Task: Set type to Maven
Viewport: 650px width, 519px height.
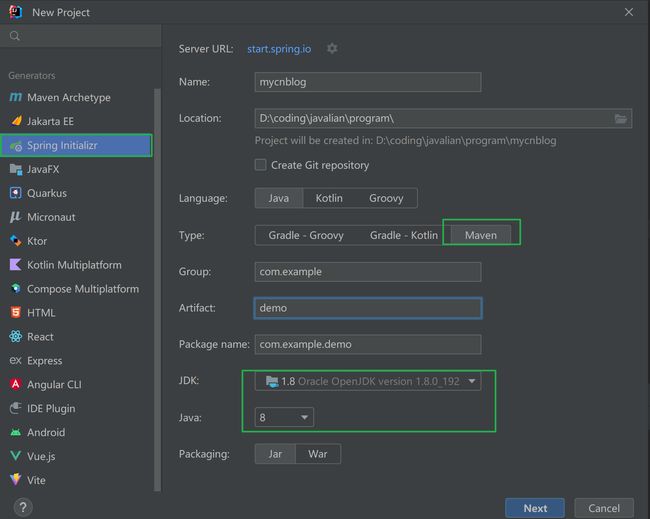Action: 480,235
